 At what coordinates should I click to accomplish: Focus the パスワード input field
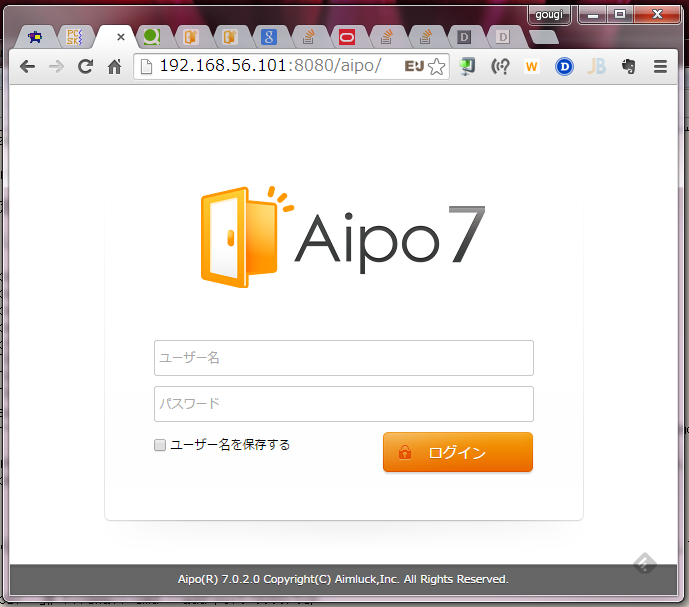point(344,404)
